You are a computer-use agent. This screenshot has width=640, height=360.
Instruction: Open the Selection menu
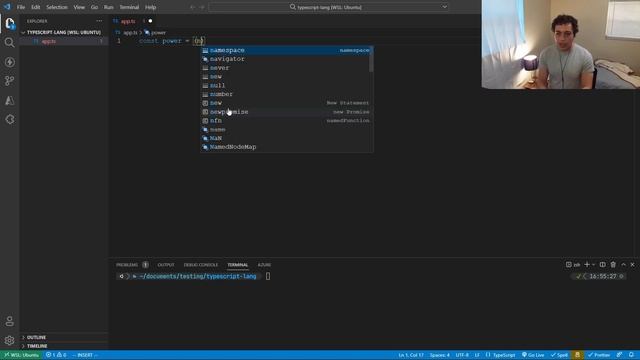[x=57, y=7]
